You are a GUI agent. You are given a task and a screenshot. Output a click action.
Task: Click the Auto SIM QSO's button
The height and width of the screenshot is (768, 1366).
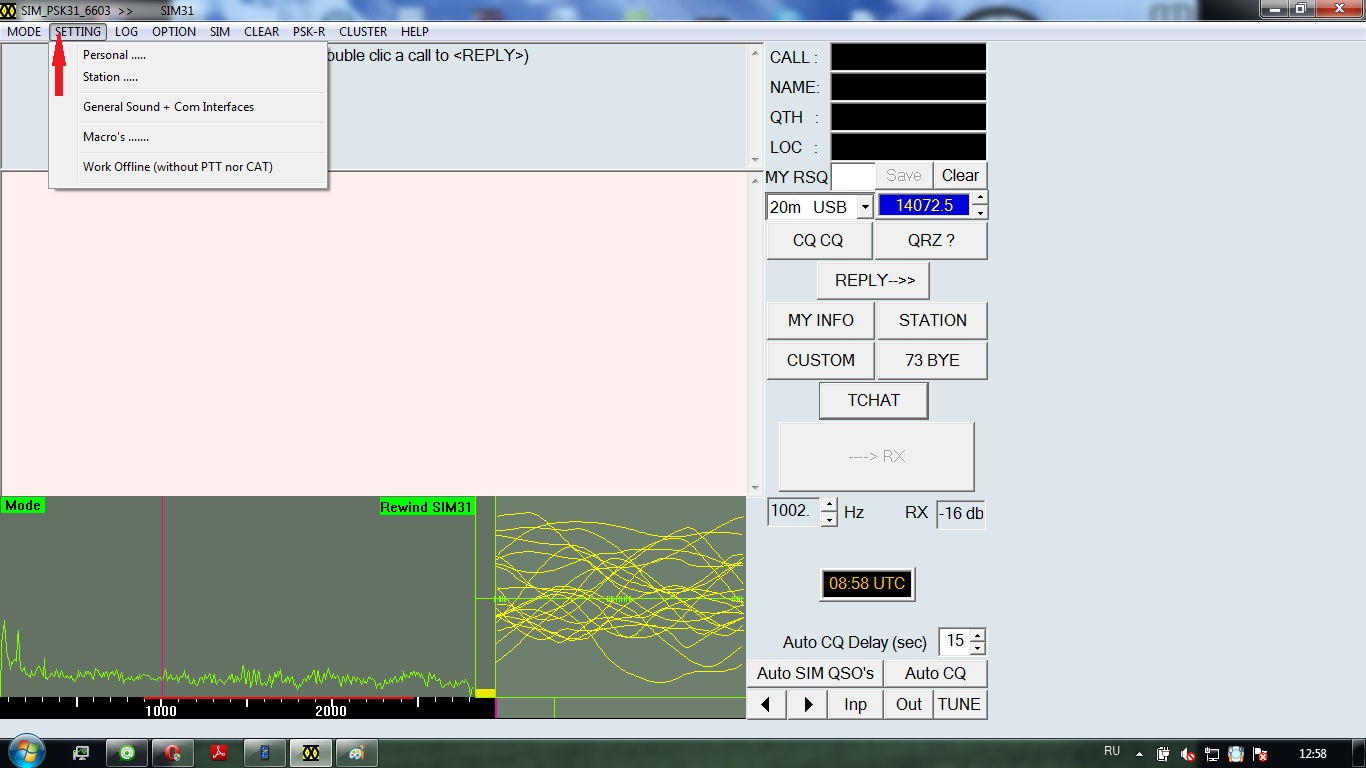point(815,673)
